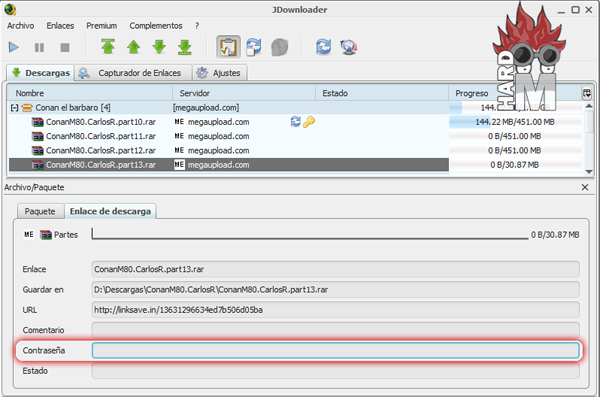Click the URL field with the linksave.in link

click(336, 310)
